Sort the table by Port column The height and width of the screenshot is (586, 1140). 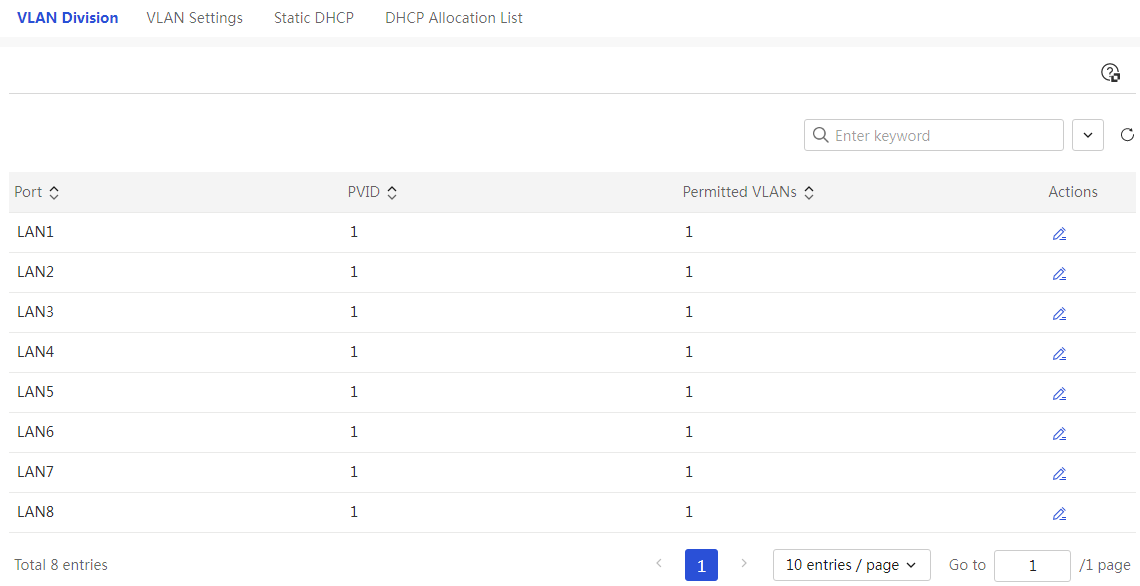click(54, 193)
